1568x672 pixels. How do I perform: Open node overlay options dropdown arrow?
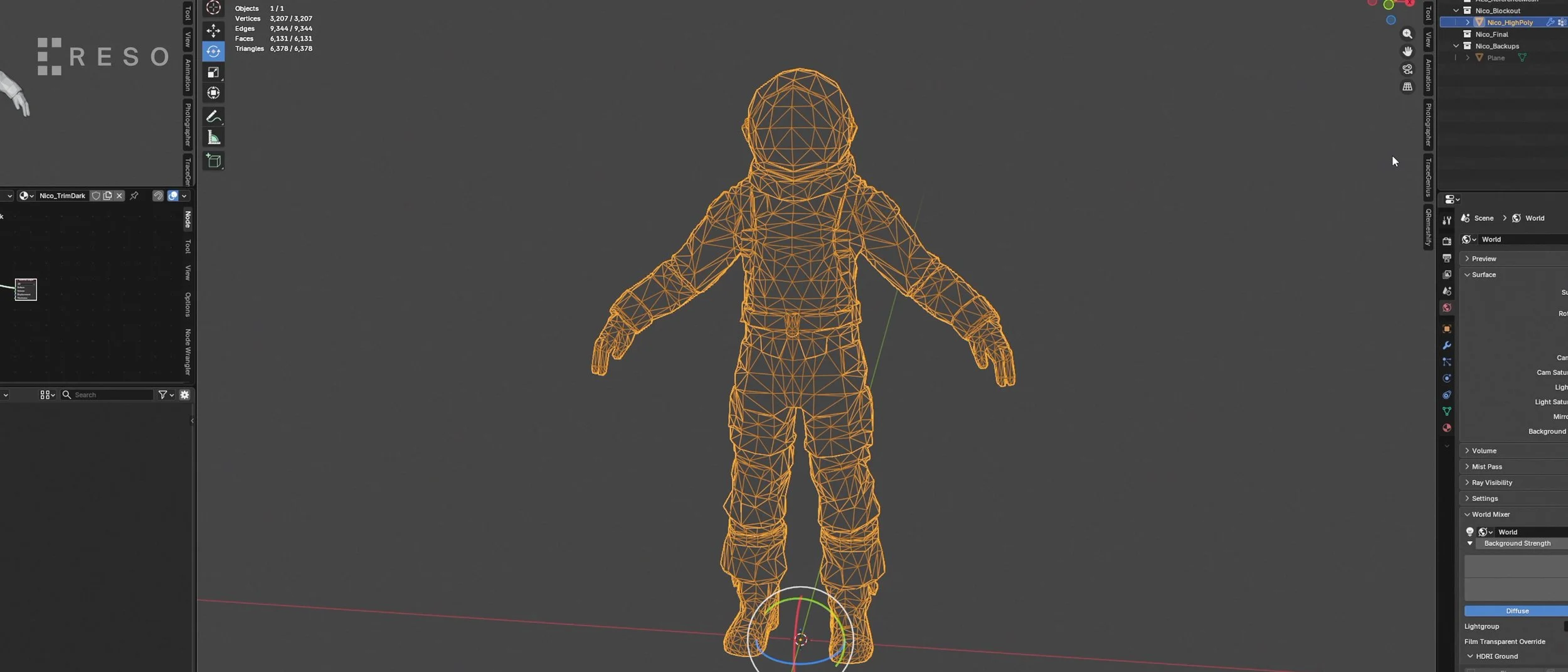tap(184, 196)
